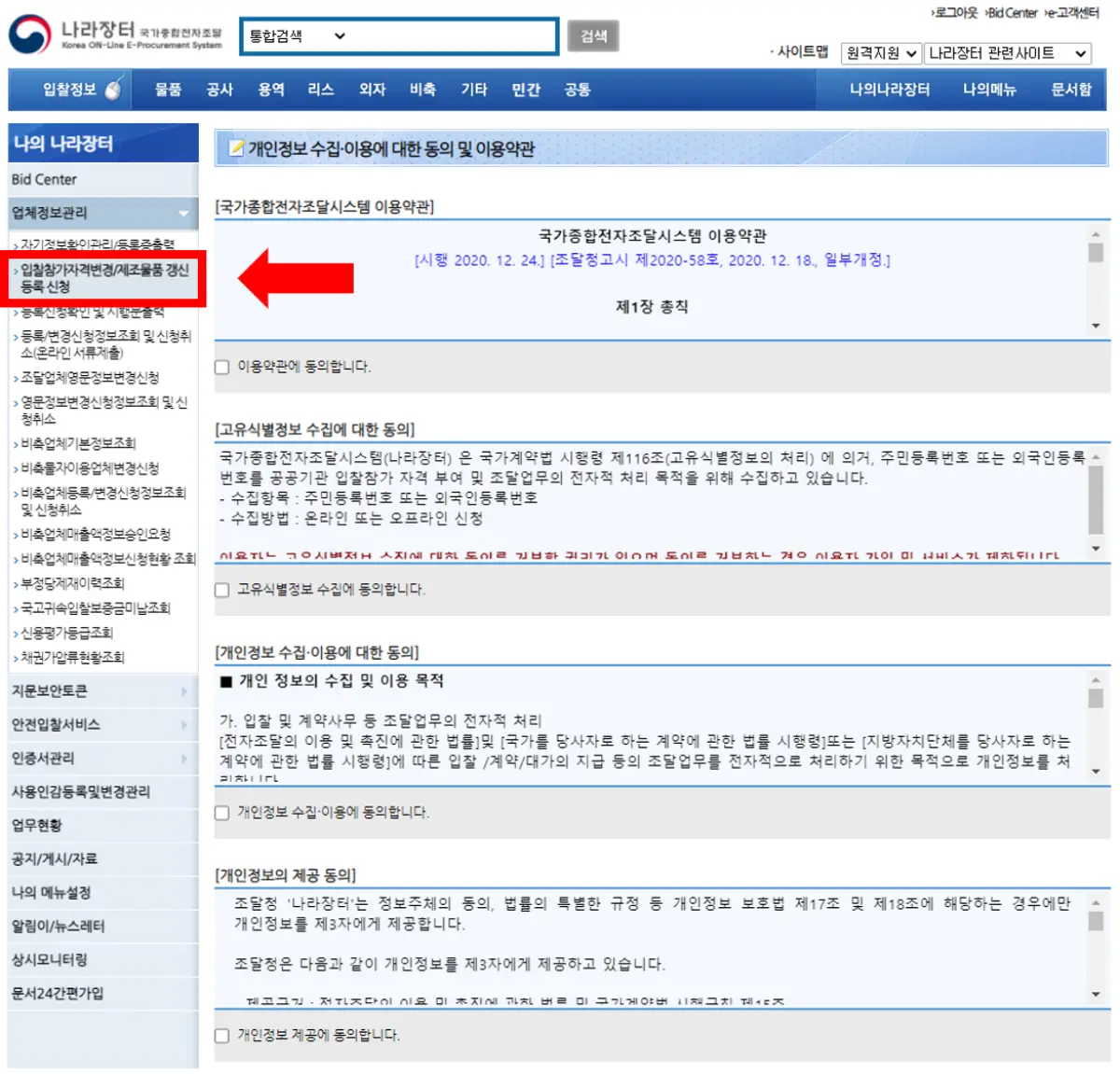
Task: Open 문서함 in the top bar
Action: click(1071, 90)
